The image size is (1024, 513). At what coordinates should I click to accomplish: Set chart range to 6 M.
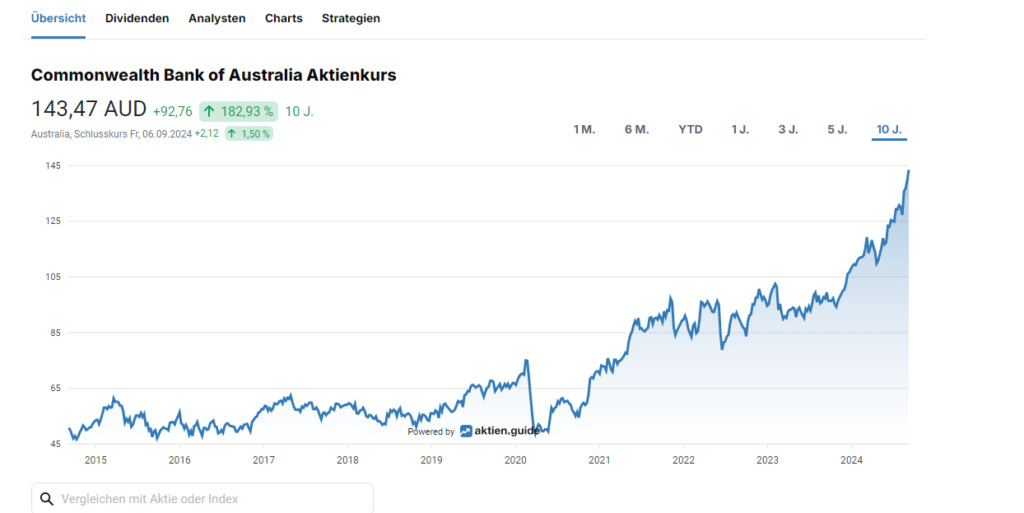coord(637,129)
